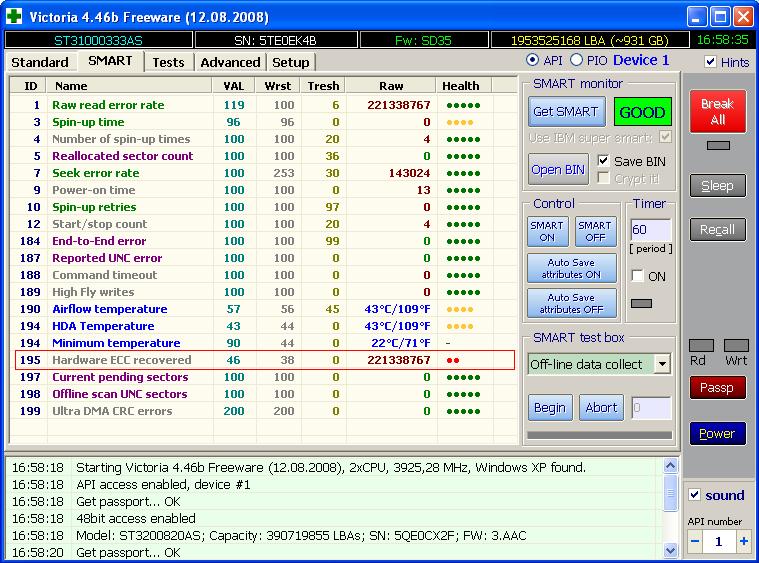This screenshot has height=563, width=759.
Task: Click the input field beside Abort button
Action: coord(651,408)
